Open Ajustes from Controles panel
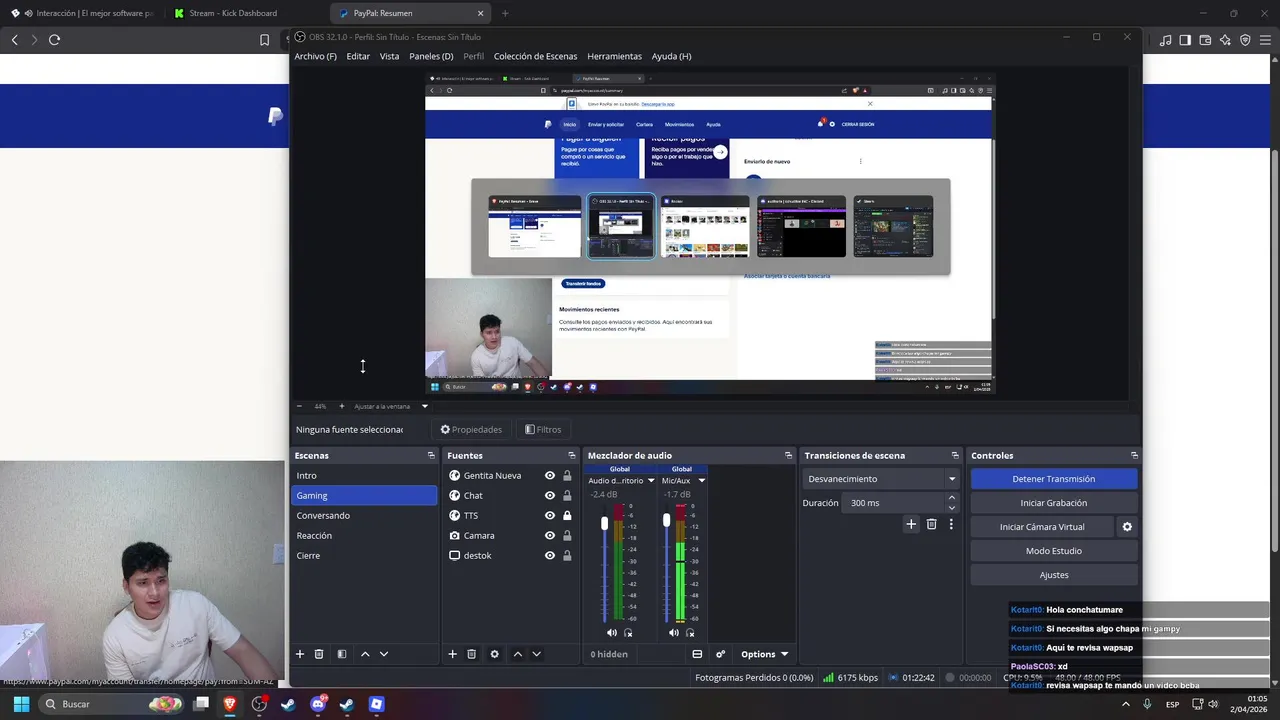Viewport: 1280px width, 720px height. pyautogui.click(x=1053, y=575)
